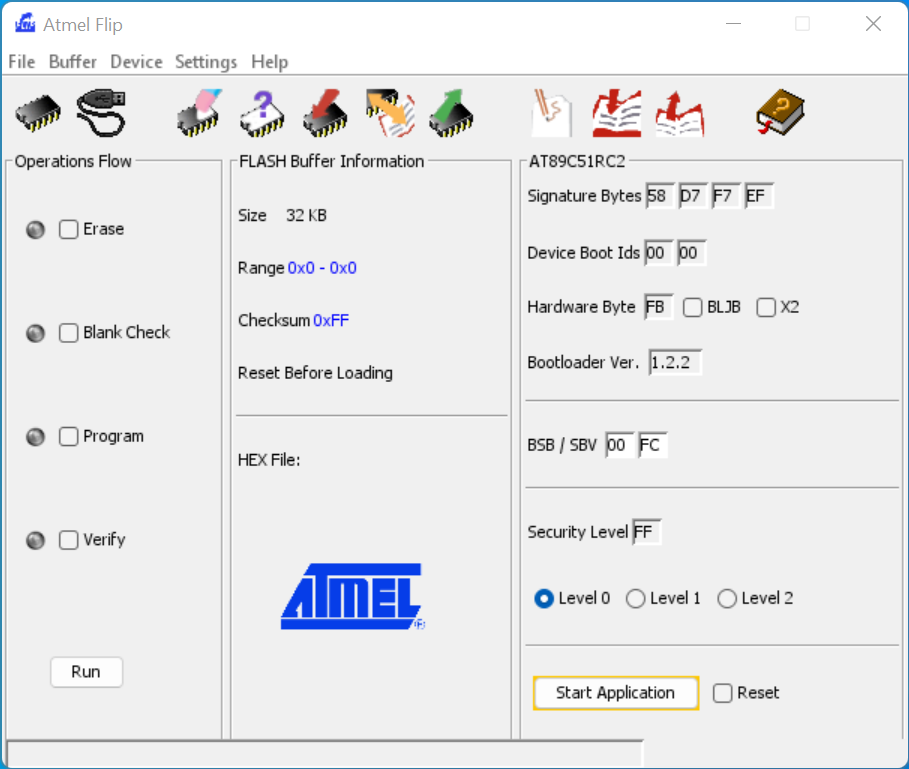Open the Help book icon in toolbar

(781, 112)
